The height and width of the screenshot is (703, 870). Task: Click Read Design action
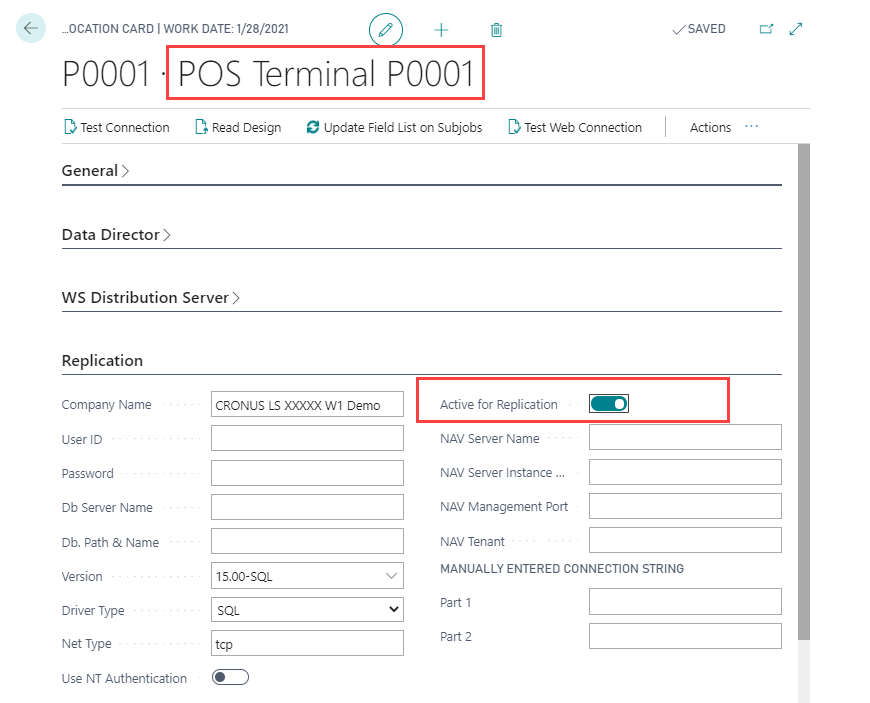coord(238,128)
